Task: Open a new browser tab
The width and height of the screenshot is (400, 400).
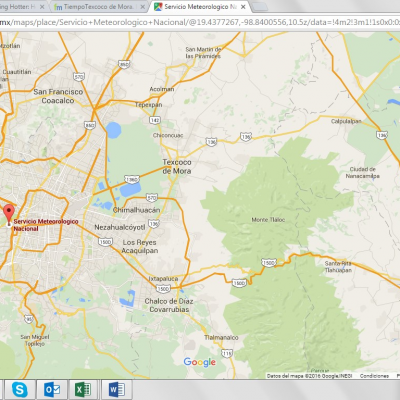Action: pyautogui.click(x=259, y=7)
